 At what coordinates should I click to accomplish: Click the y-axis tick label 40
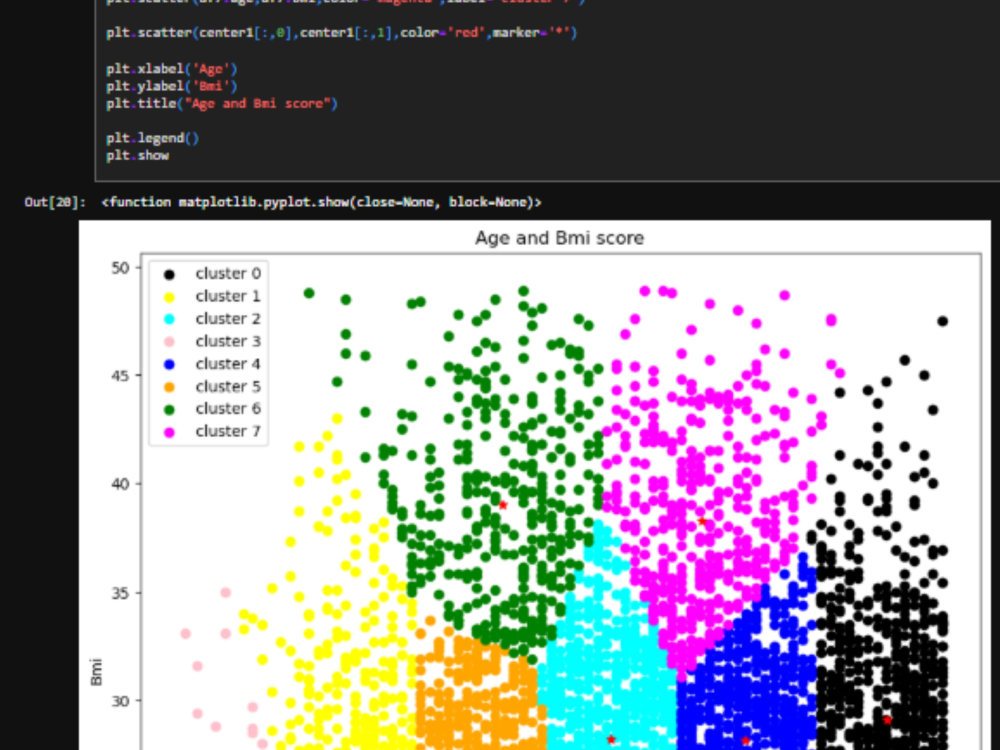point(120,484)
